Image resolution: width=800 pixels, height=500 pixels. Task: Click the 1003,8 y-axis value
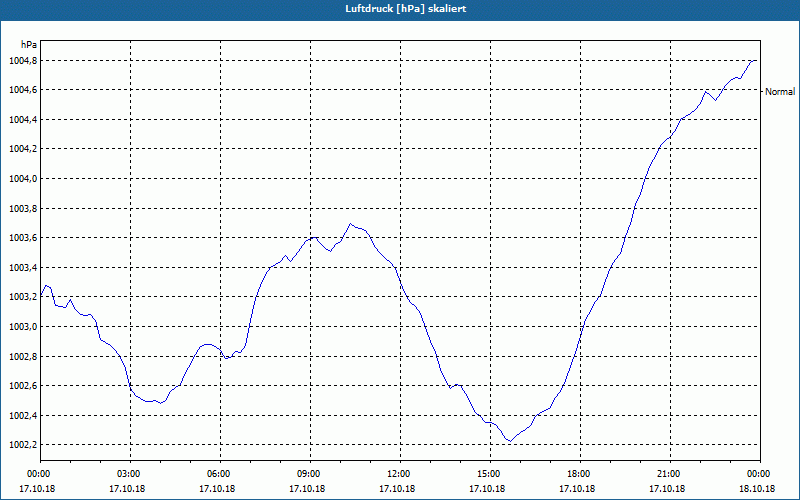23,209
